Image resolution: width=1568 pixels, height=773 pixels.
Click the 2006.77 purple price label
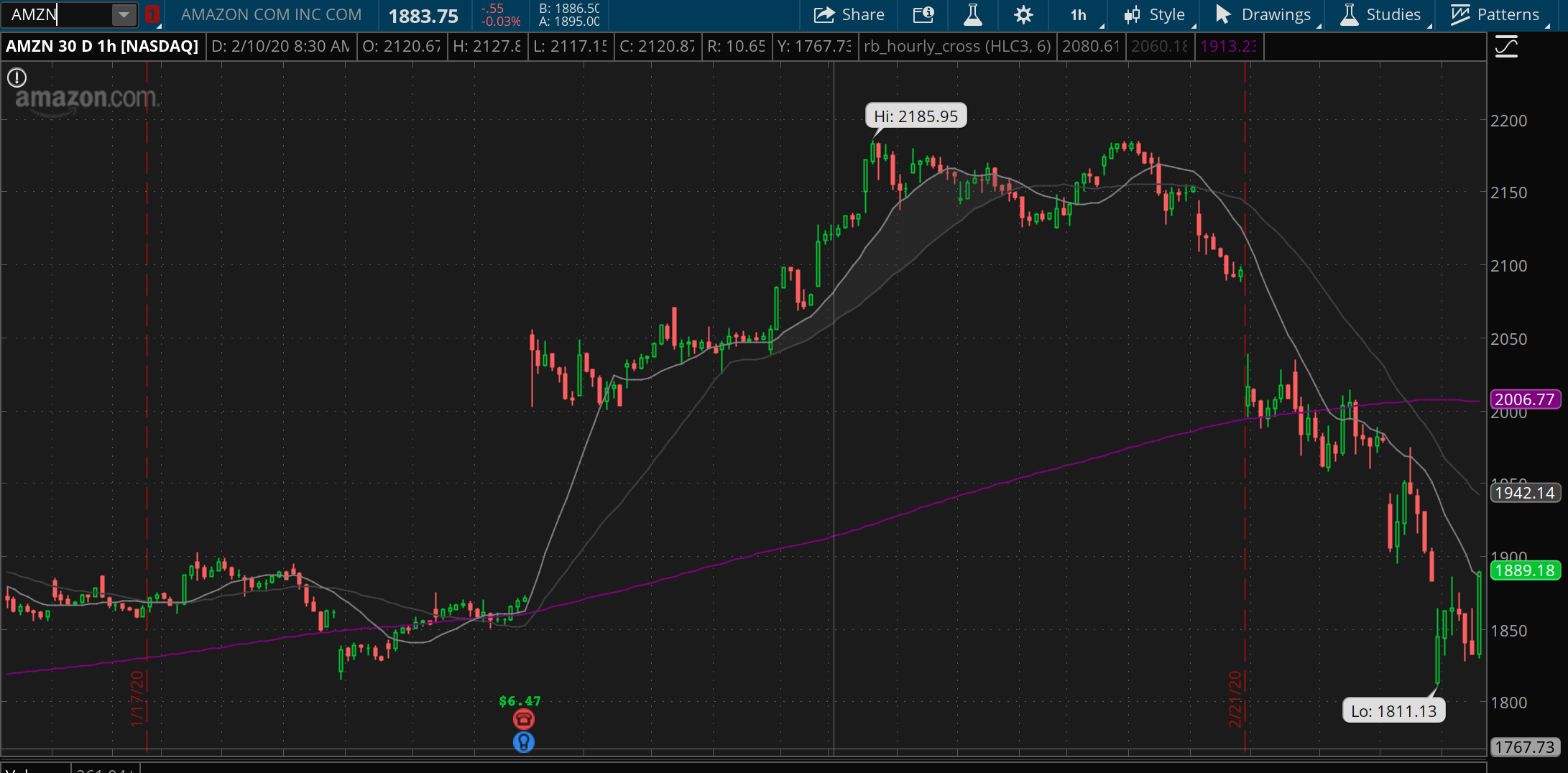pyautogui.click(x=1524, y=399)
